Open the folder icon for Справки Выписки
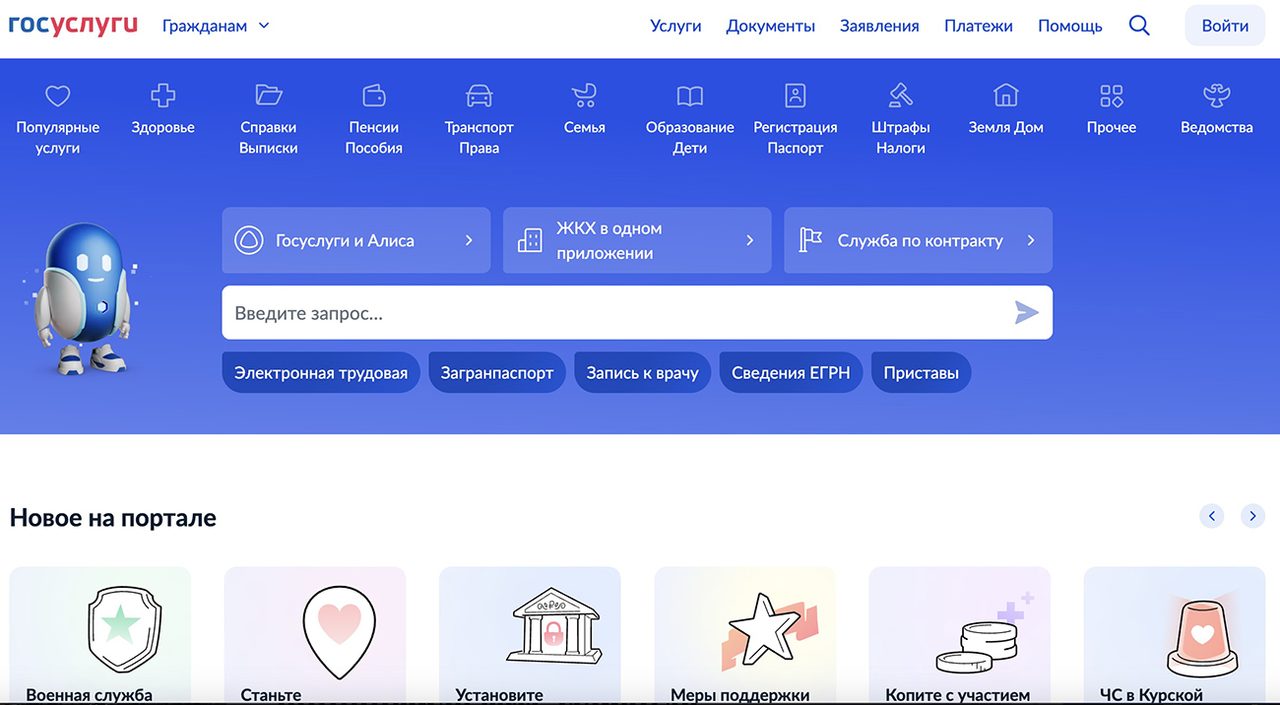Viewport: 1280px width, 705px height. pyautogui.click(x=268, y=95)
